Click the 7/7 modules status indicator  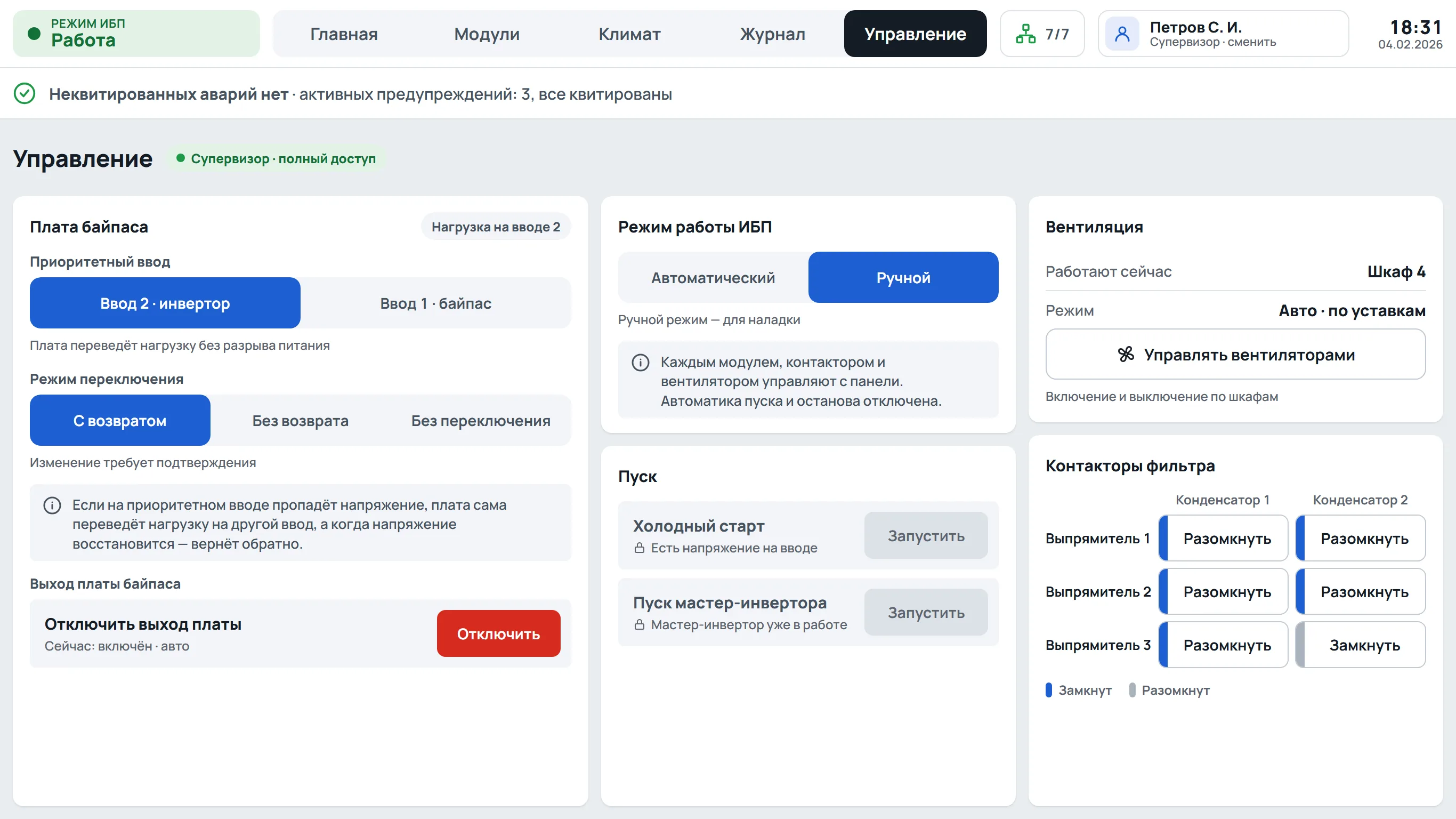click(x=1042, y=34)
